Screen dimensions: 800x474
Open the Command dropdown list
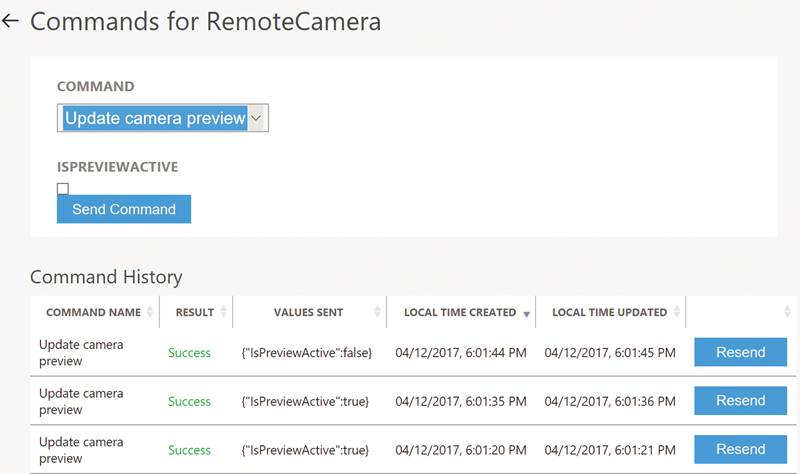[x=163, y=118]
